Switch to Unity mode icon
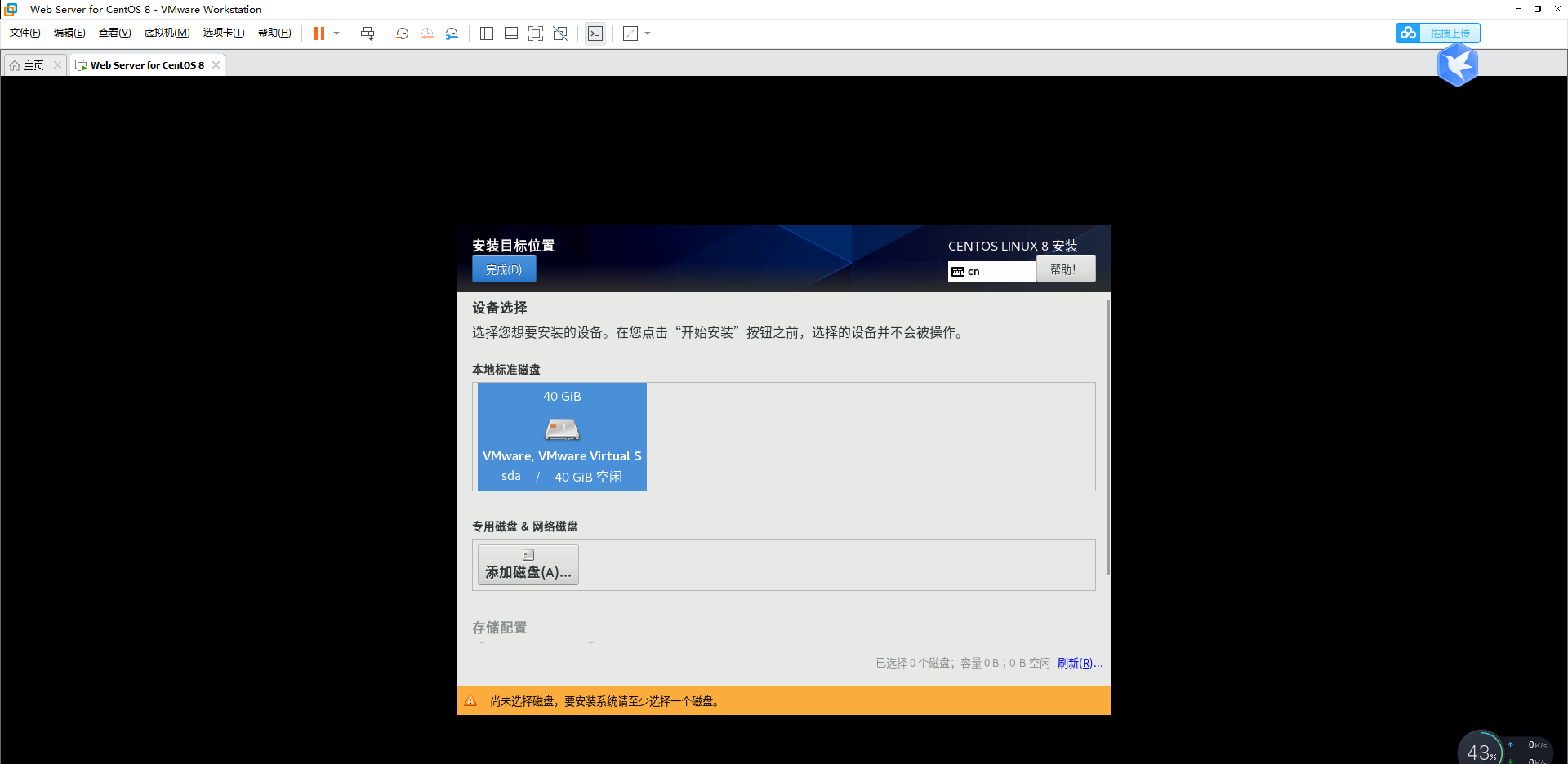 pos(560,33)
